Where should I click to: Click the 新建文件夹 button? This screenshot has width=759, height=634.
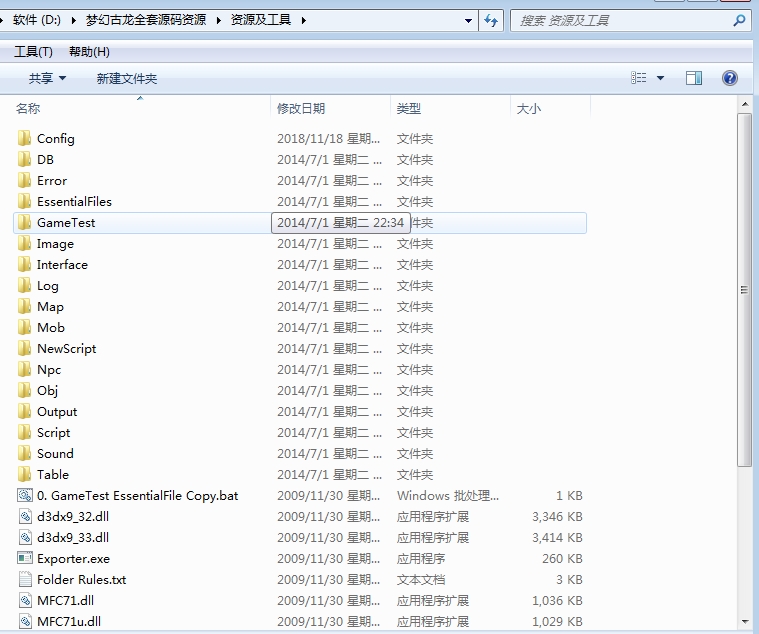pos(127,78)
